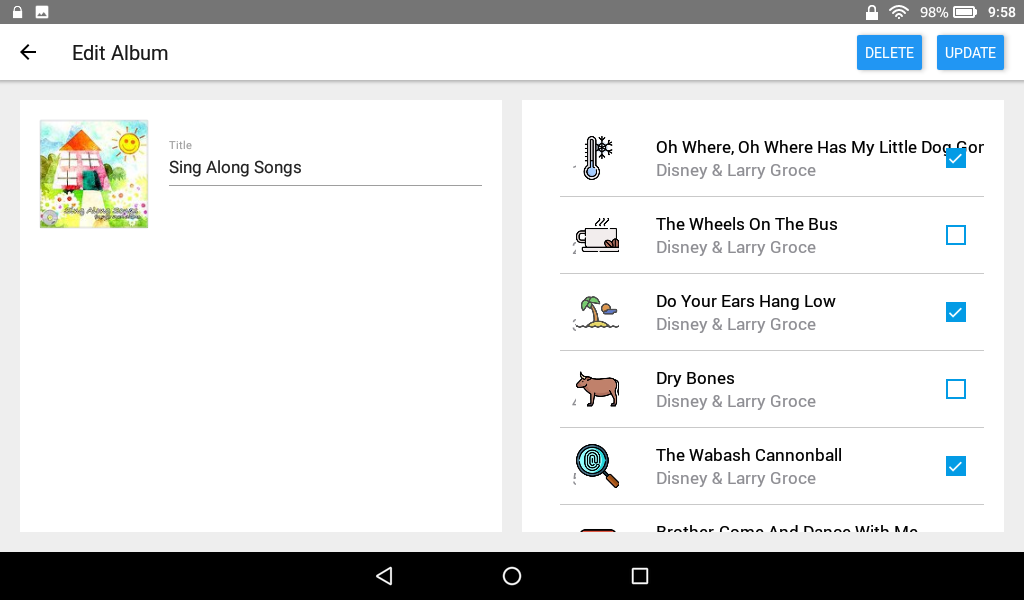Tap the battery indicator in the status bar
Screen dimensions: 1024x600
[x=963, y=12]
